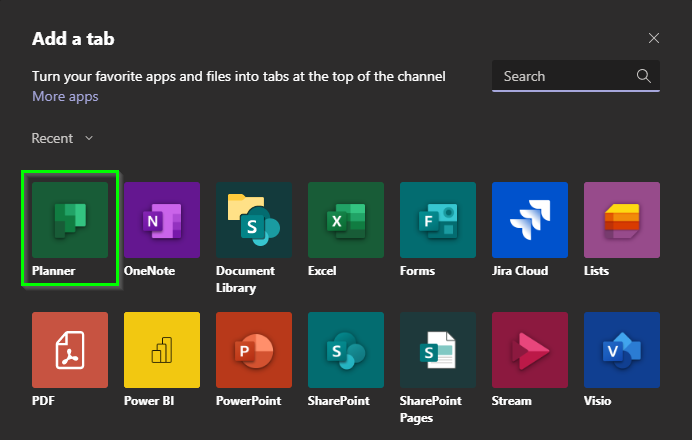Open the Planner app tile

(x=70, y=220)
